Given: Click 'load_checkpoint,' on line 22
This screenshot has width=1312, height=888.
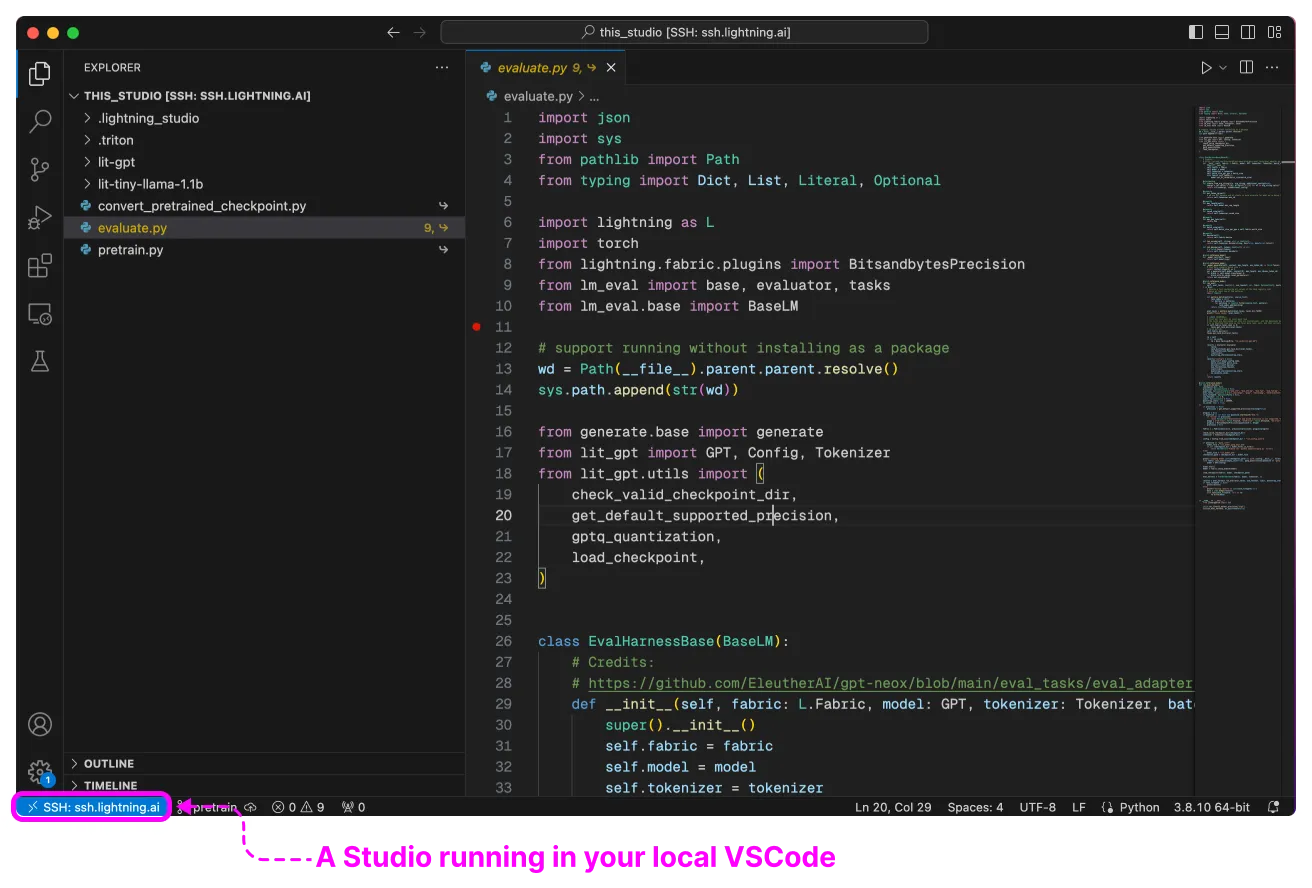Looking at the screenshot, I should (x=639, y=557).
